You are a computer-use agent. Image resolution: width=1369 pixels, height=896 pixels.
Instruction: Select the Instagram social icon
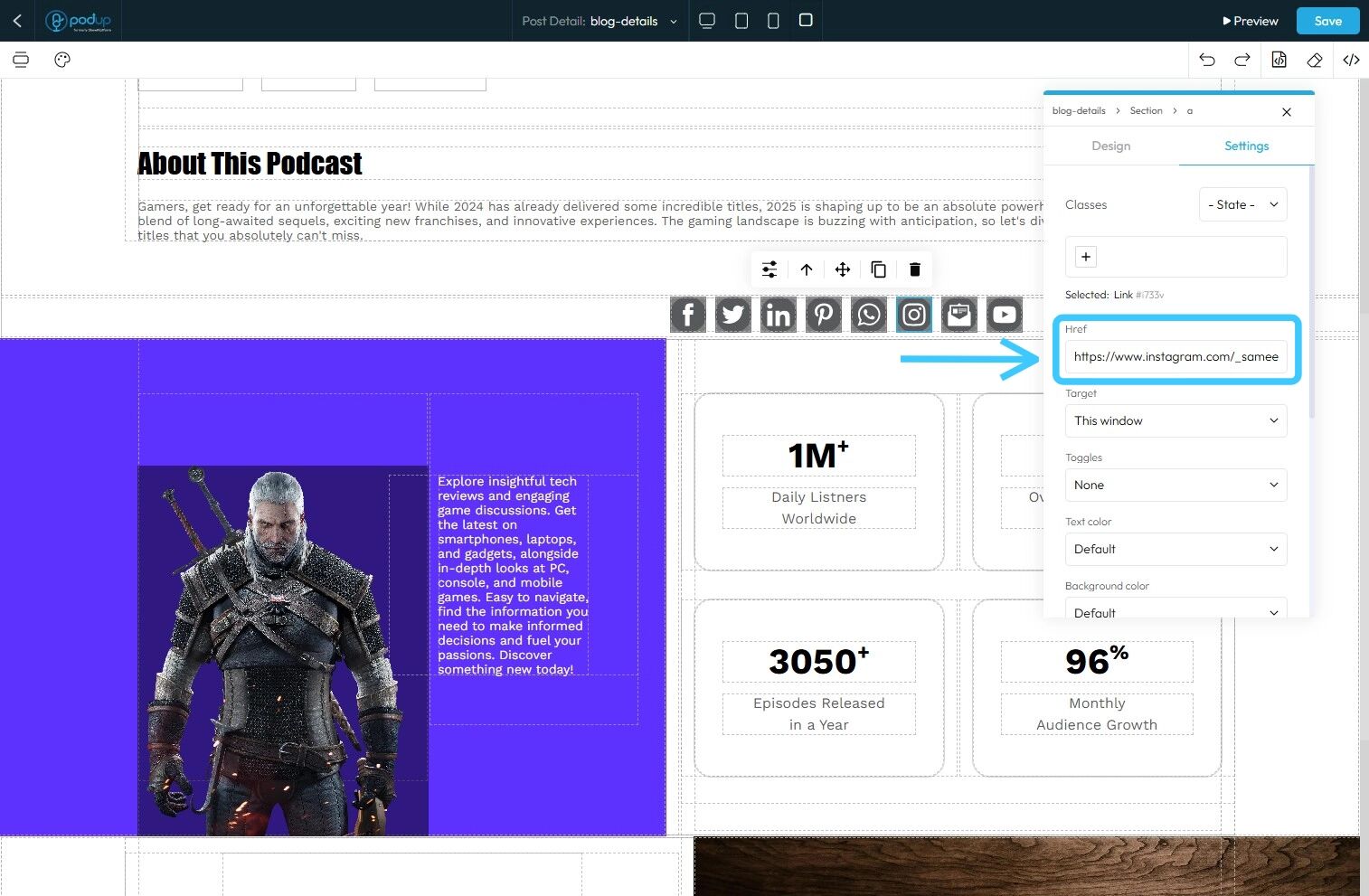click(914, 315)
